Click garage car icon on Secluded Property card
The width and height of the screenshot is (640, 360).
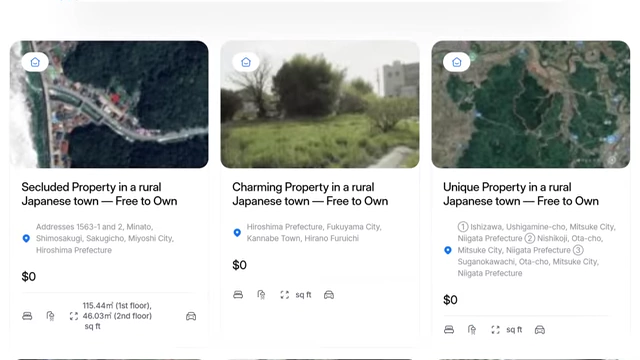191,316
